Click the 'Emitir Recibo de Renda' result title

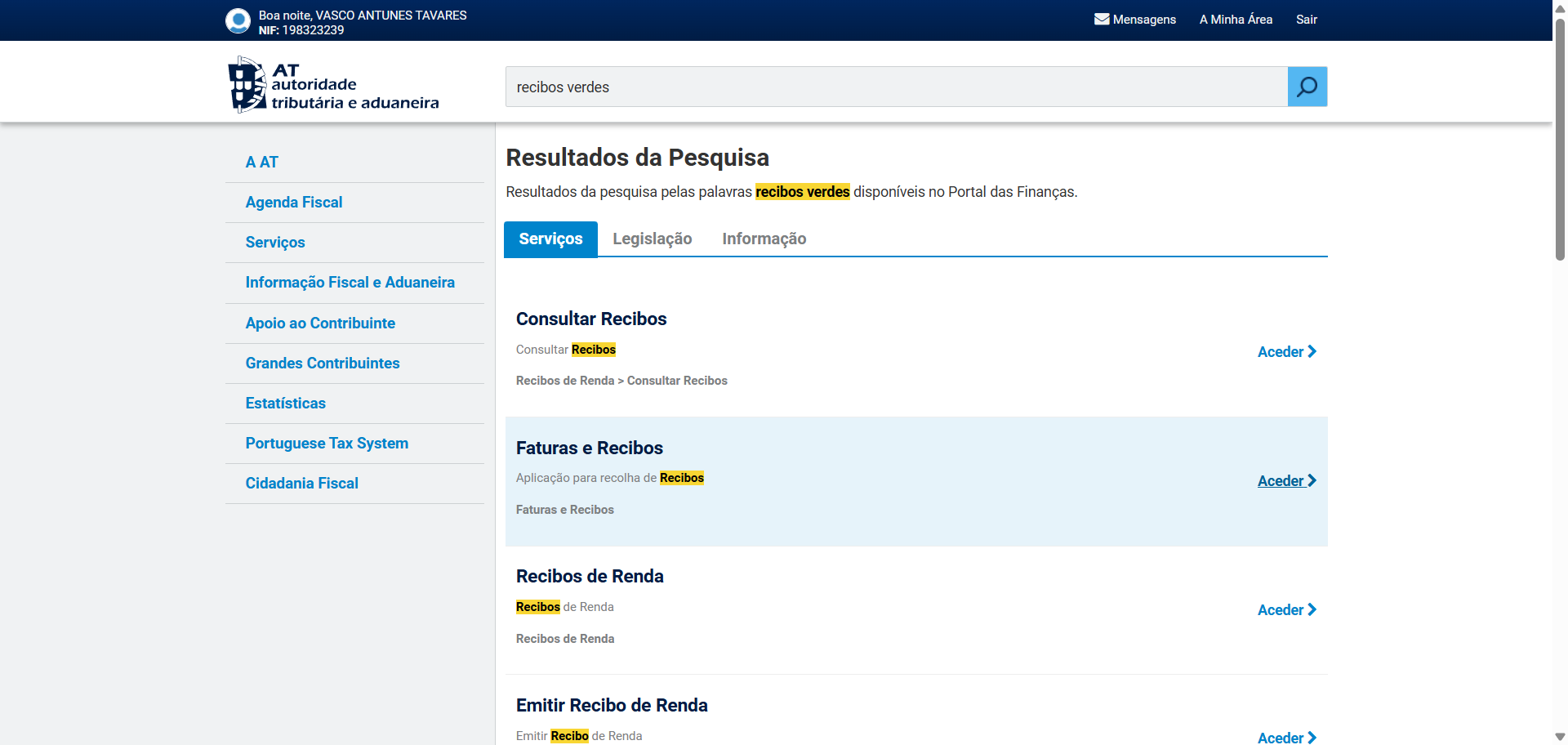612,706
